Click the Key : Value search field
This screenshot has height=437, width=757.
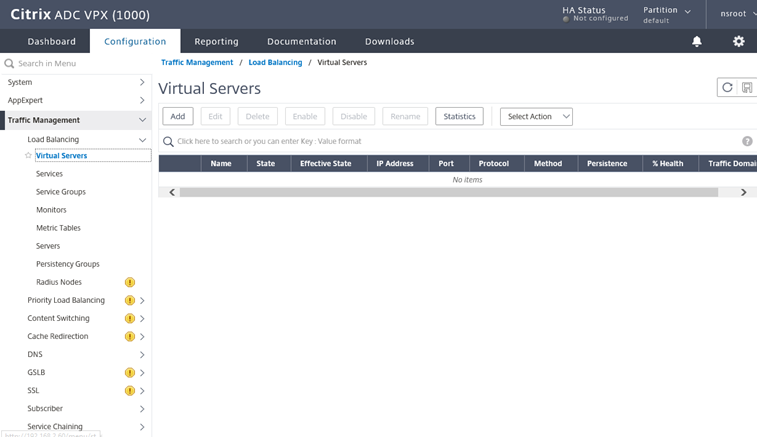pos(449,141)
